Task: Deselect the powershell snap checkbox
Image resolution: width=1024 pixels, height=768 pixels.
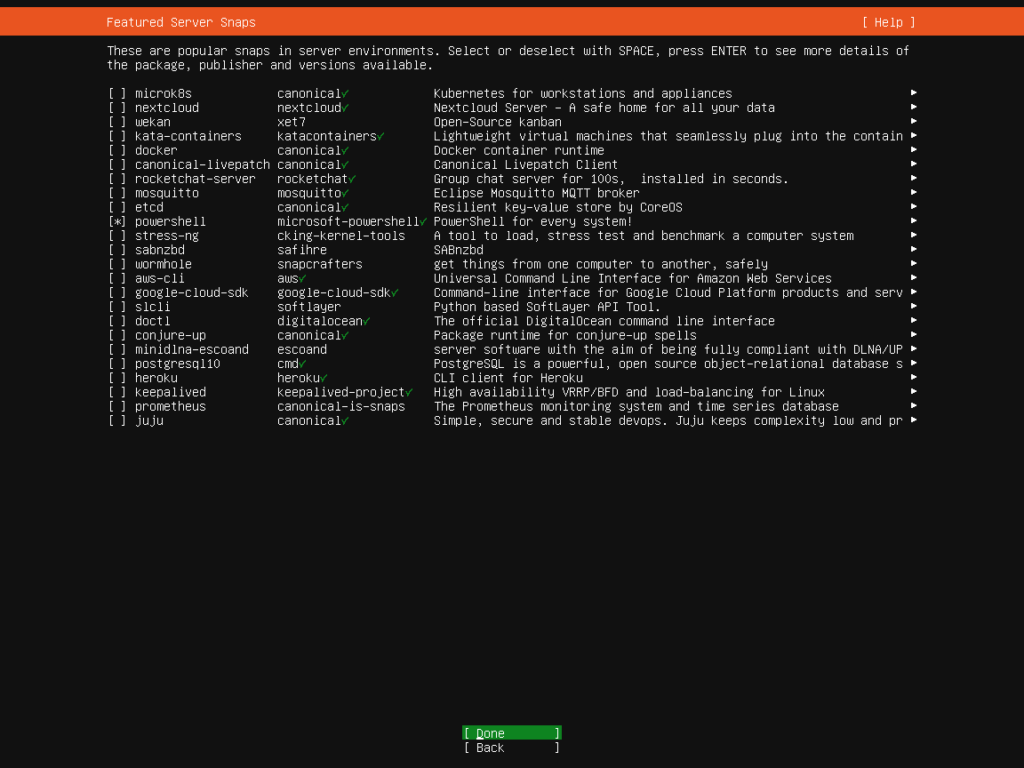Action: click(118, 221)
